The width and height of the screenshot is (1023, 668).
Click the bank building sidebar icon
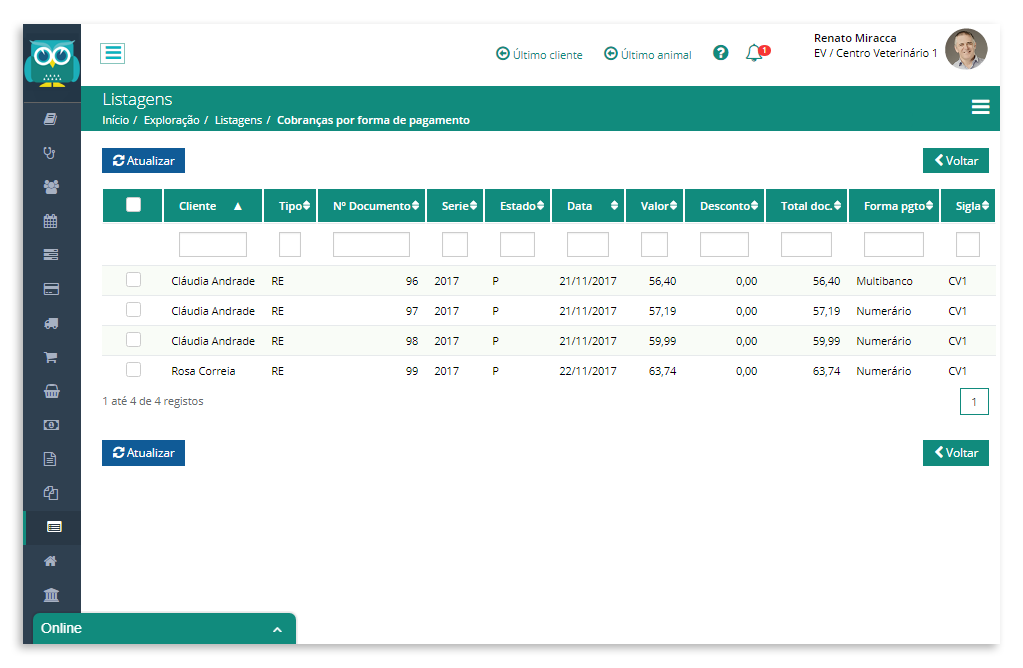(x=50, y=594)
